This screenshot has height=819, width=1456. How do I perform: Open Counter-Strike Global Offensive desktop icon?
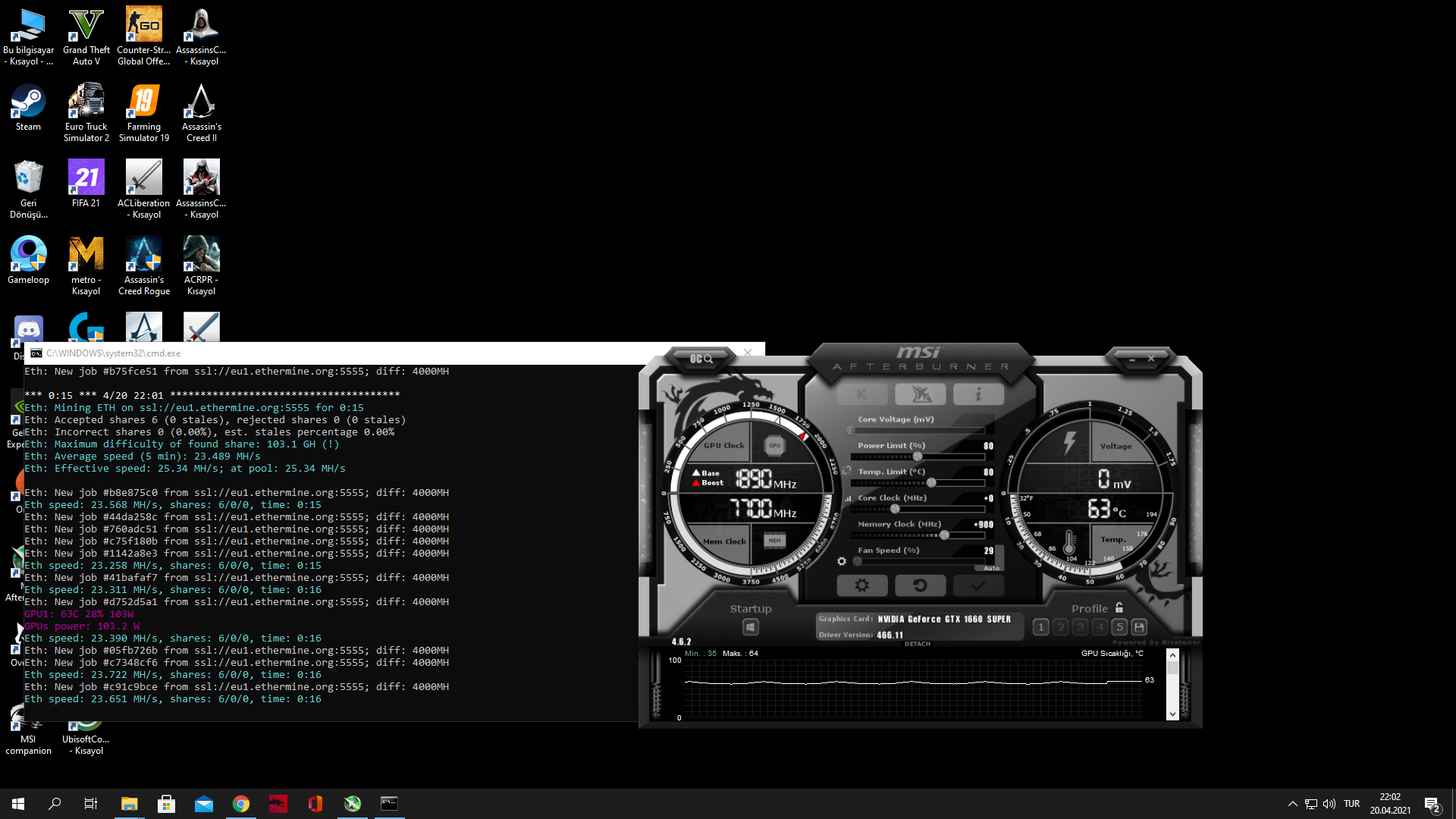tap(143, 36)
